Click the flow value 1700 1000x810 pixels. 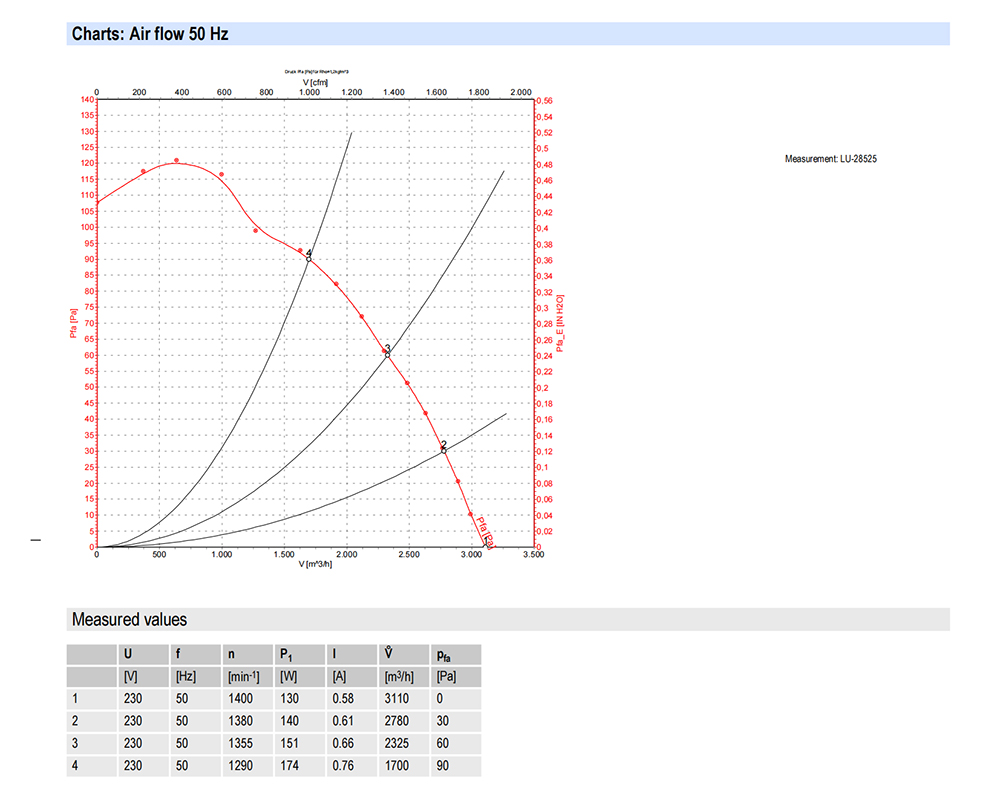397,765
